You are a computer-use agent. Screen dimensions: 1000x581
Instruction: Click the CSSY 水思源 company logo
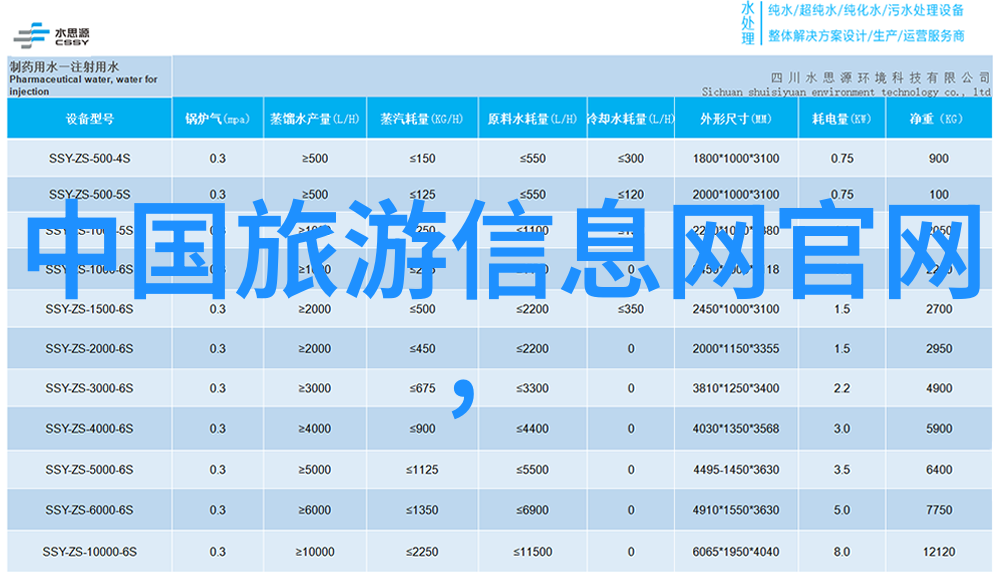52,32
